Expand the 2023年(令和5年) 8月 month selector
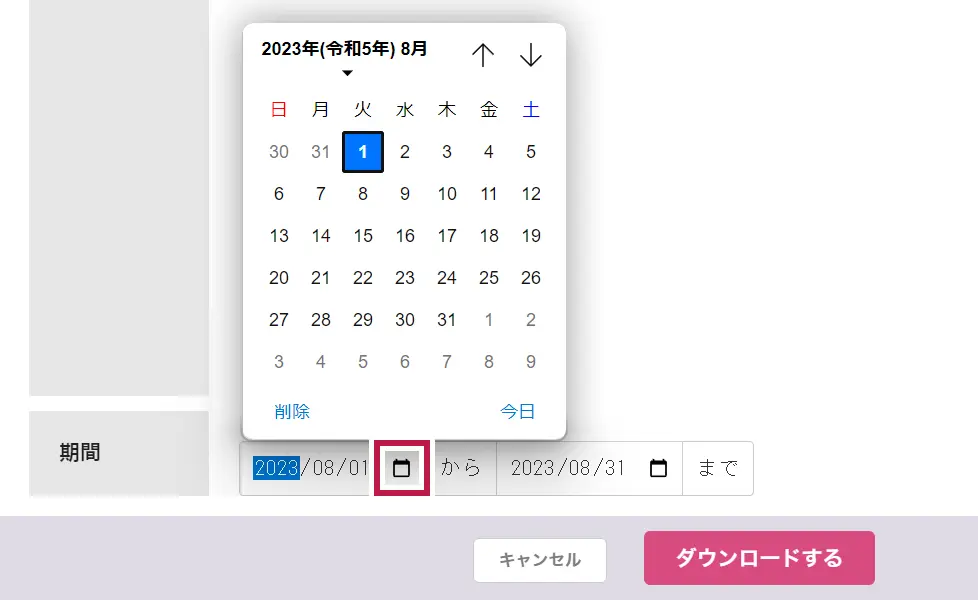 (344, 56)
